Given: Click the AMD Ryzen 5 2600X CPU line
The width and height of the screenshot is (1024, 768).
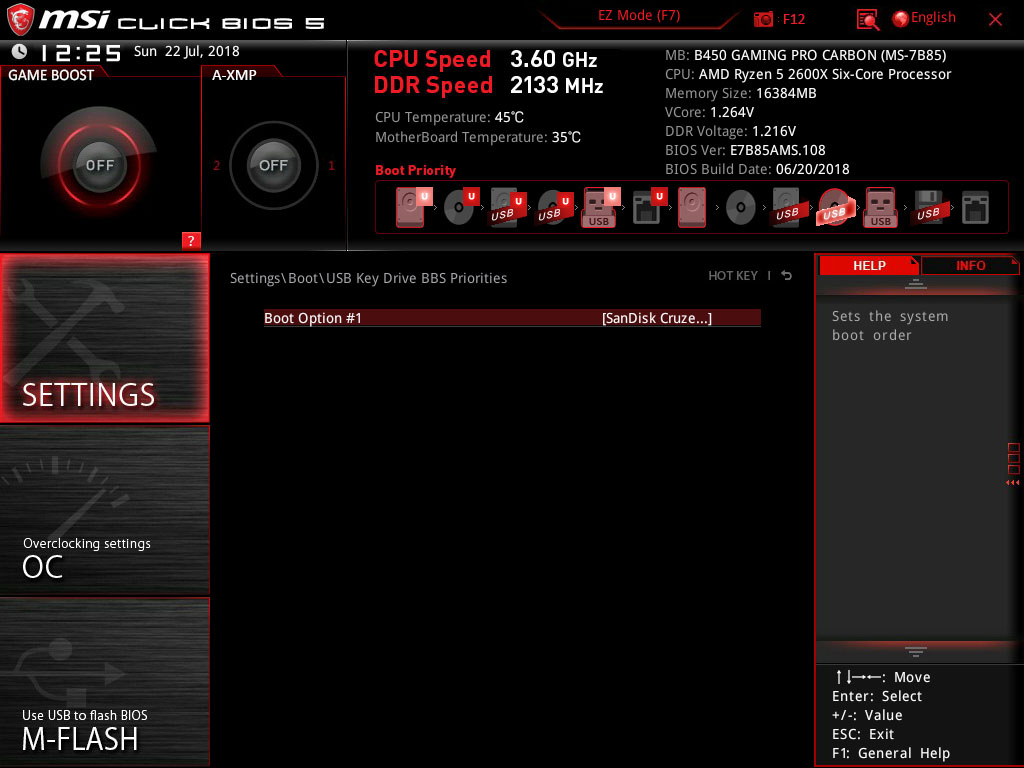Looking at the screenshot, I should [808, 74].
